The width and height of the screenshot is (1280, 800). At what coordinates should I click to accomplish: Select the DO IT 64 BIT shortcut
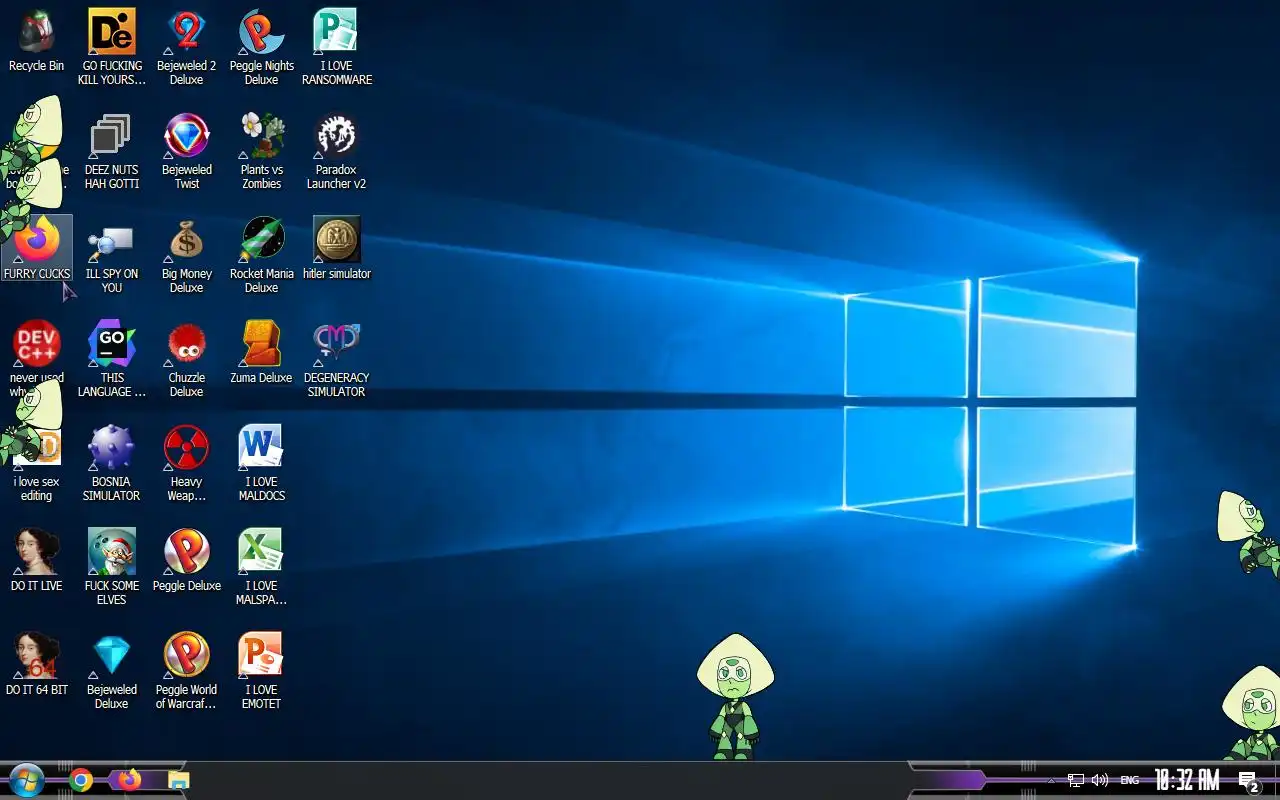[x=37, y=664]
